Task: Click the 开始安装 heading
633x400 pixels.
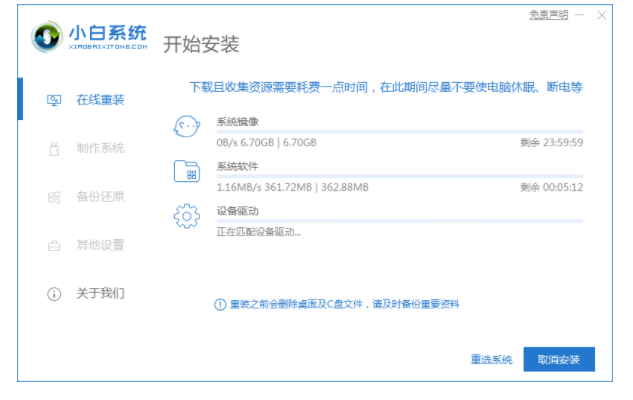Action: 201,44
